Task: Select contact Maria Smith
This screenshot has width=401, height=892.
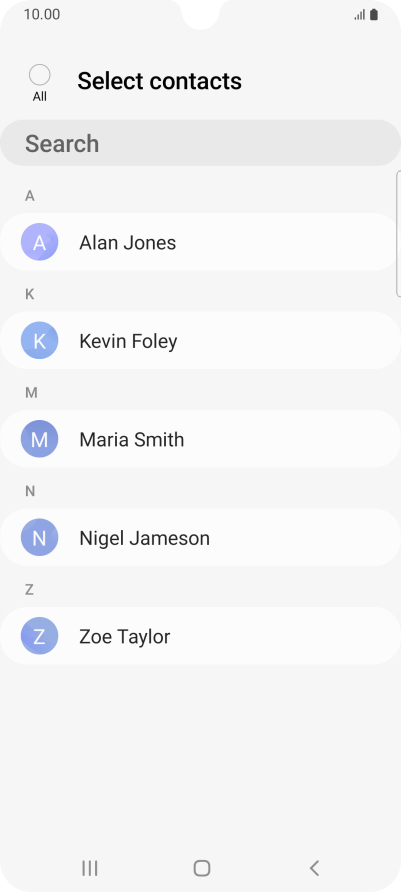Action: click(200, 439)
